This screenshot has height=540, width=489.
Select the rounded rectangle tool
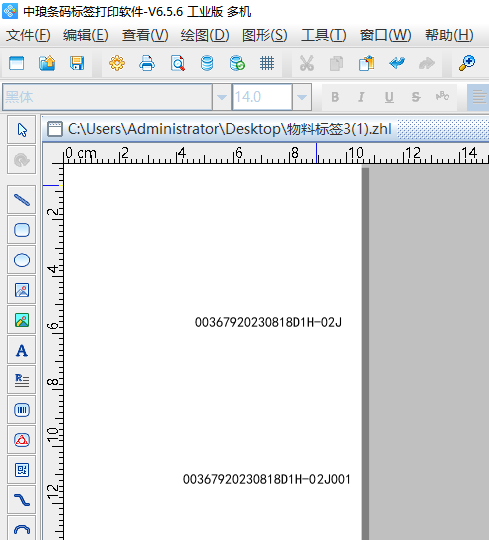[22, 230]
